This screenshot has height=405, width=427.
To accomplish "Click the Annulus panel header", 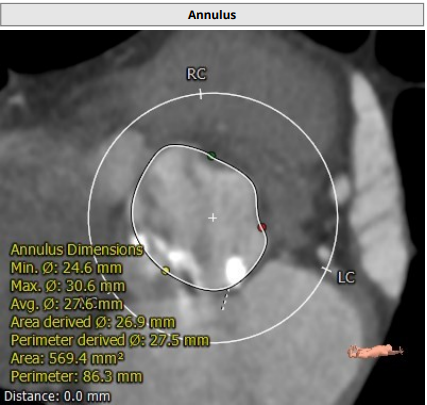I will coord(212,15).
